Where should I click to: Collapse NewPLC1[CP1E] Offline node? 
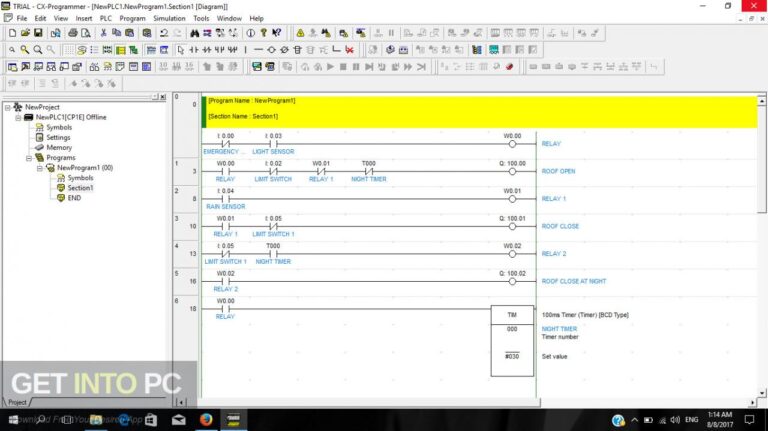(x=18, y=117)
